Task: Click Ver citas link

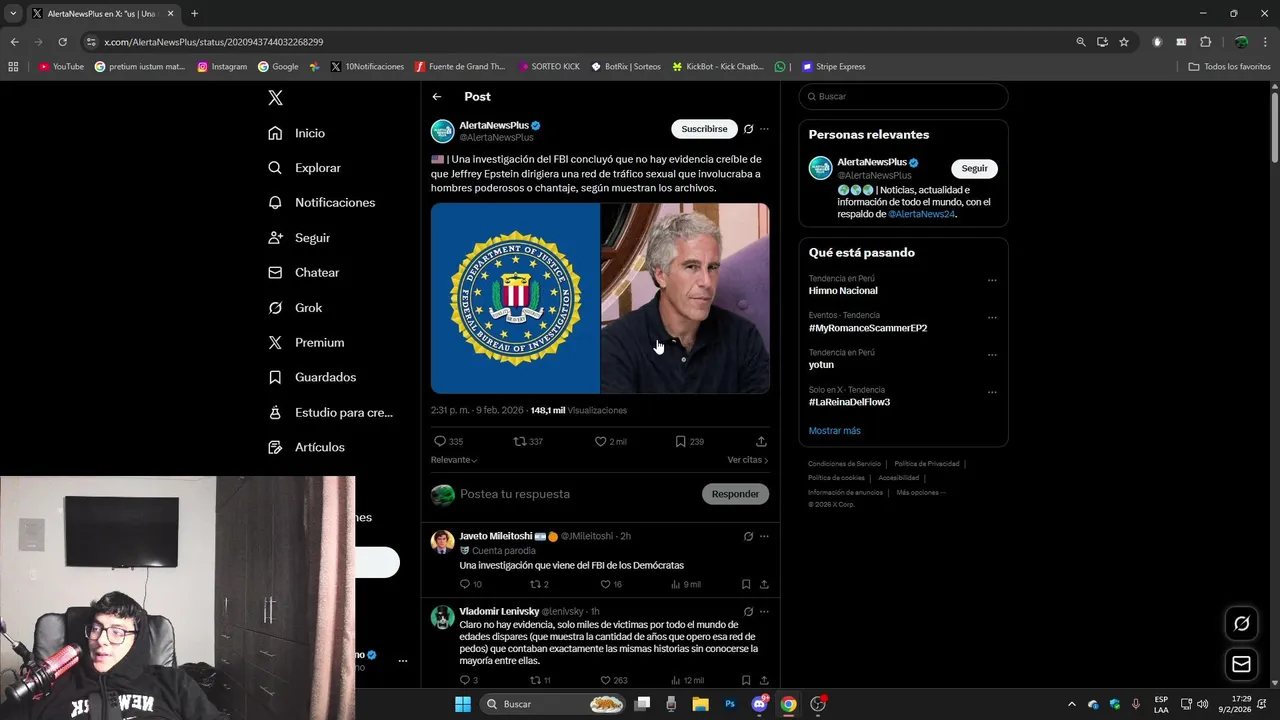Action: [748, 460]
